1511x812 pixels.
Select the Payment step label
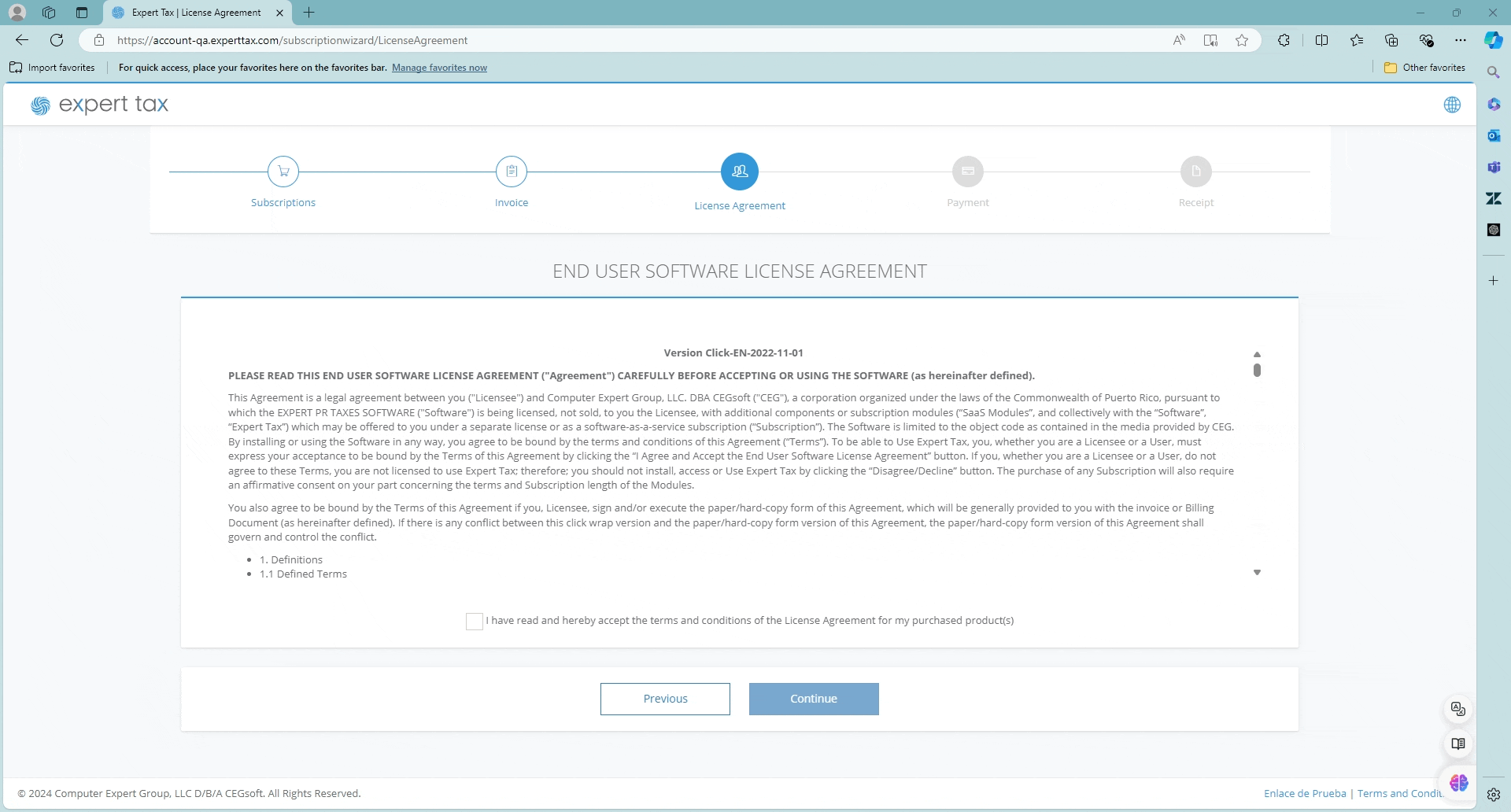click(968, 202)
